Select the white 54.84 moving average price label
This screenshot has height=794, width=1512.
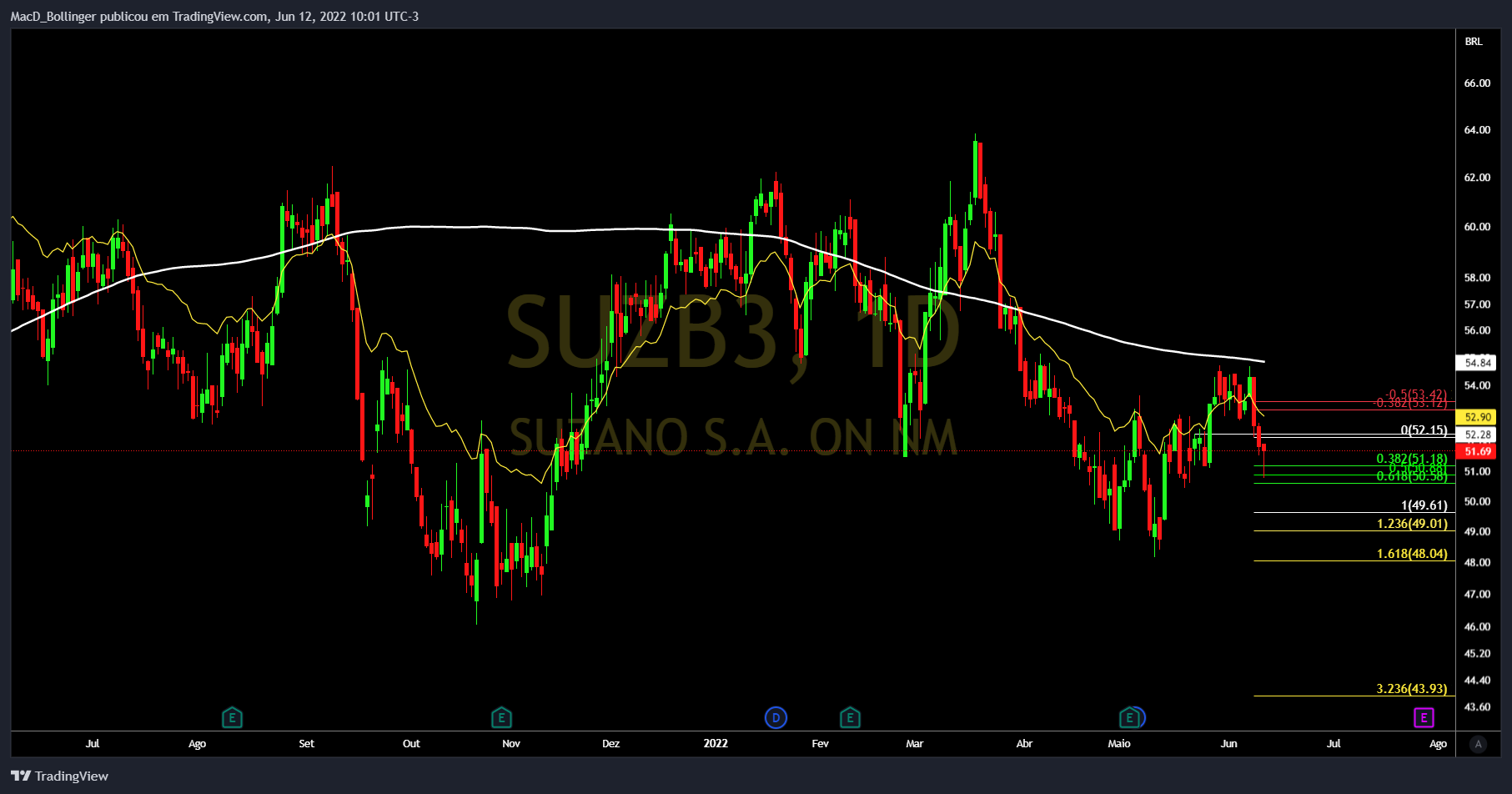[x=1476, y=363]
